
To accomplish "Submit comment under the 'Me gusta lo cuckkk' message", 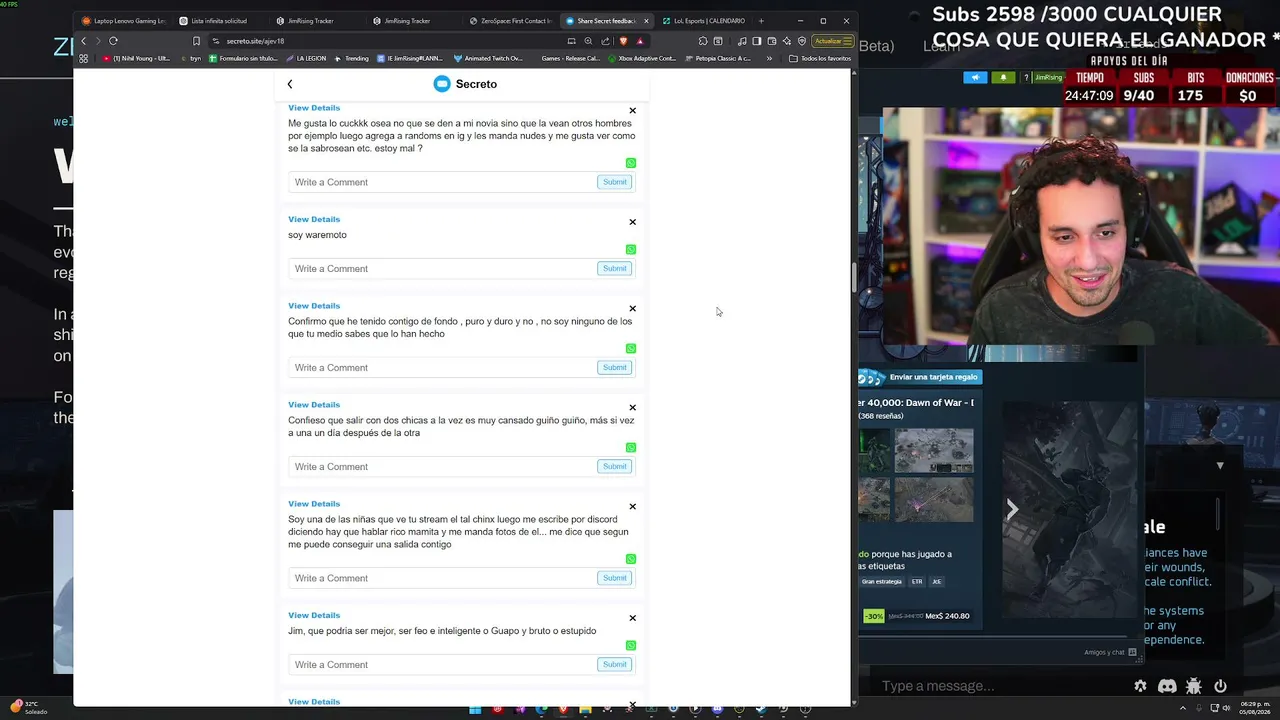I will (x=614, y=182).
